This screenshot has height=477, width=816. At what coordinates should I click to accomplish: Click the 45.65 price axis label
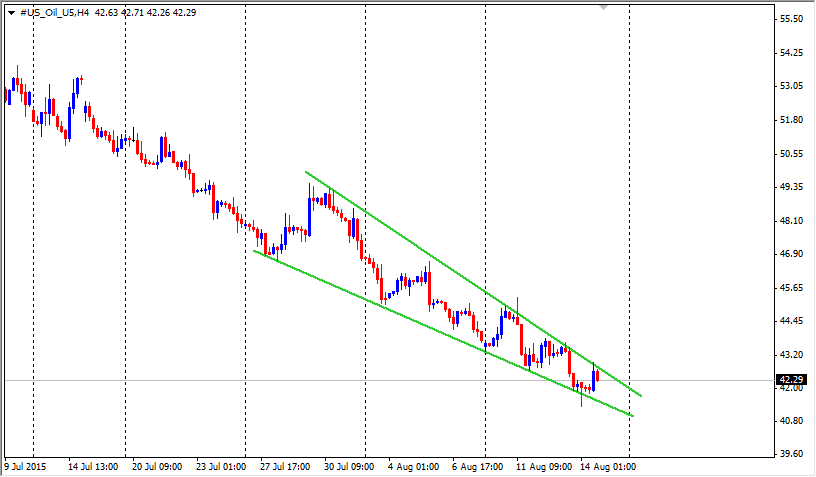pyautogui.click(x=792, y=288)
